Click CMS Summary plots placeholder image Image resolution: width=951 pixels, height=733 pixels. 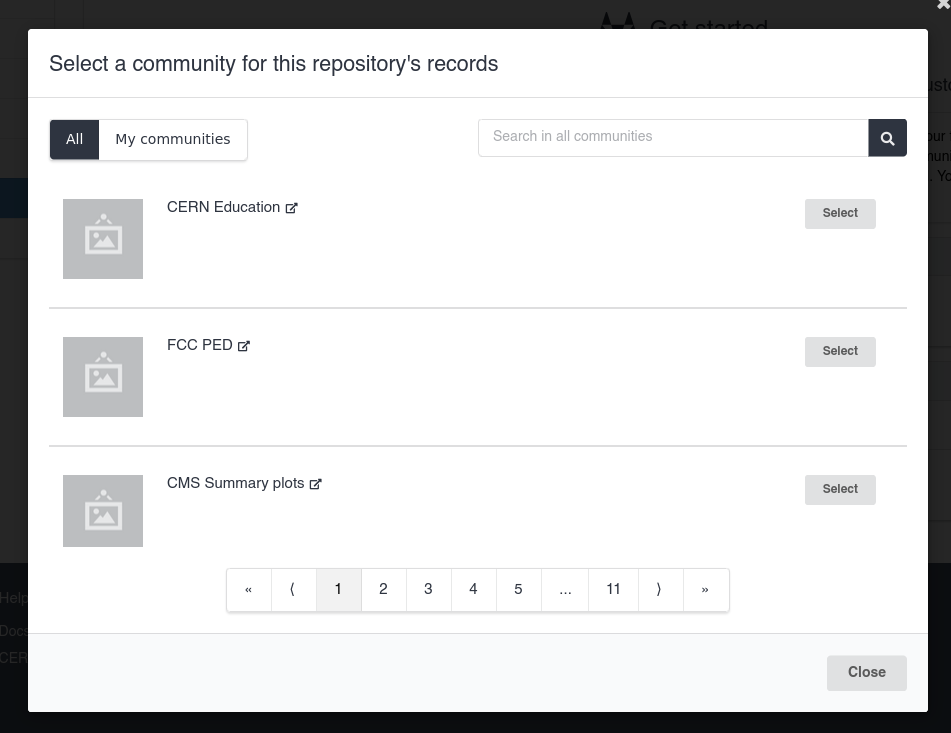click(103, 511)
